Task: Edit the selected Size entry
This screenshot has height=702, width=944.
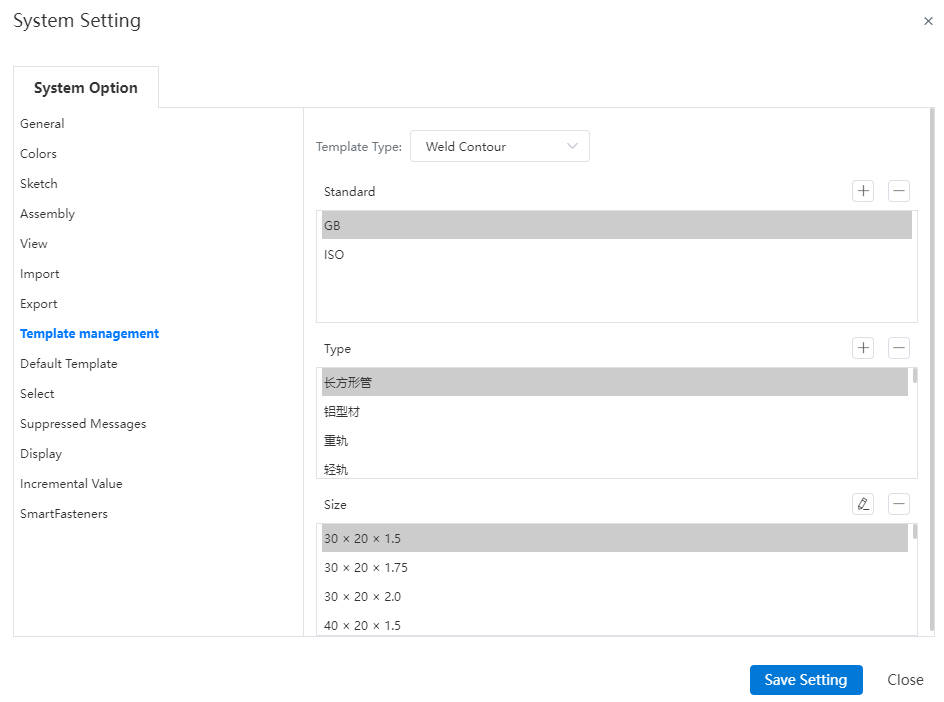Action: 863,503
